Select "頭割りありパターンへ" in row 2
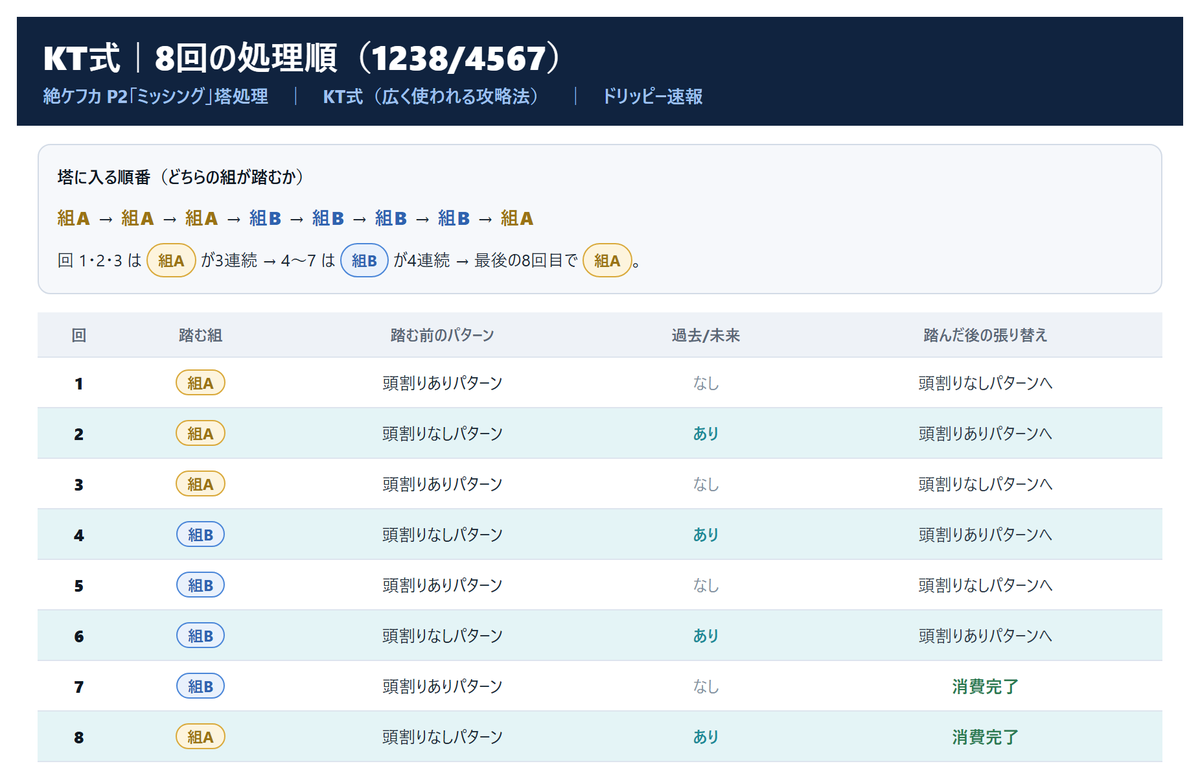 (x=985, y=434)
